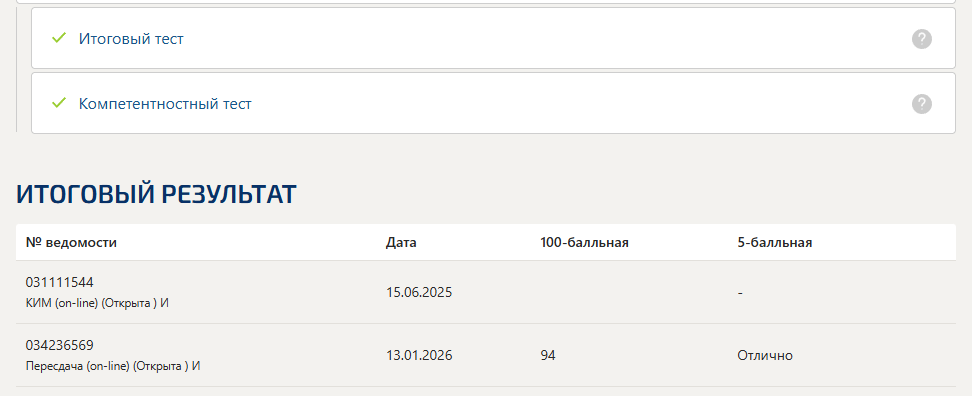Click the 5-балльная column header
Viewport: 972px width, 396px height.
pos(775,242)
